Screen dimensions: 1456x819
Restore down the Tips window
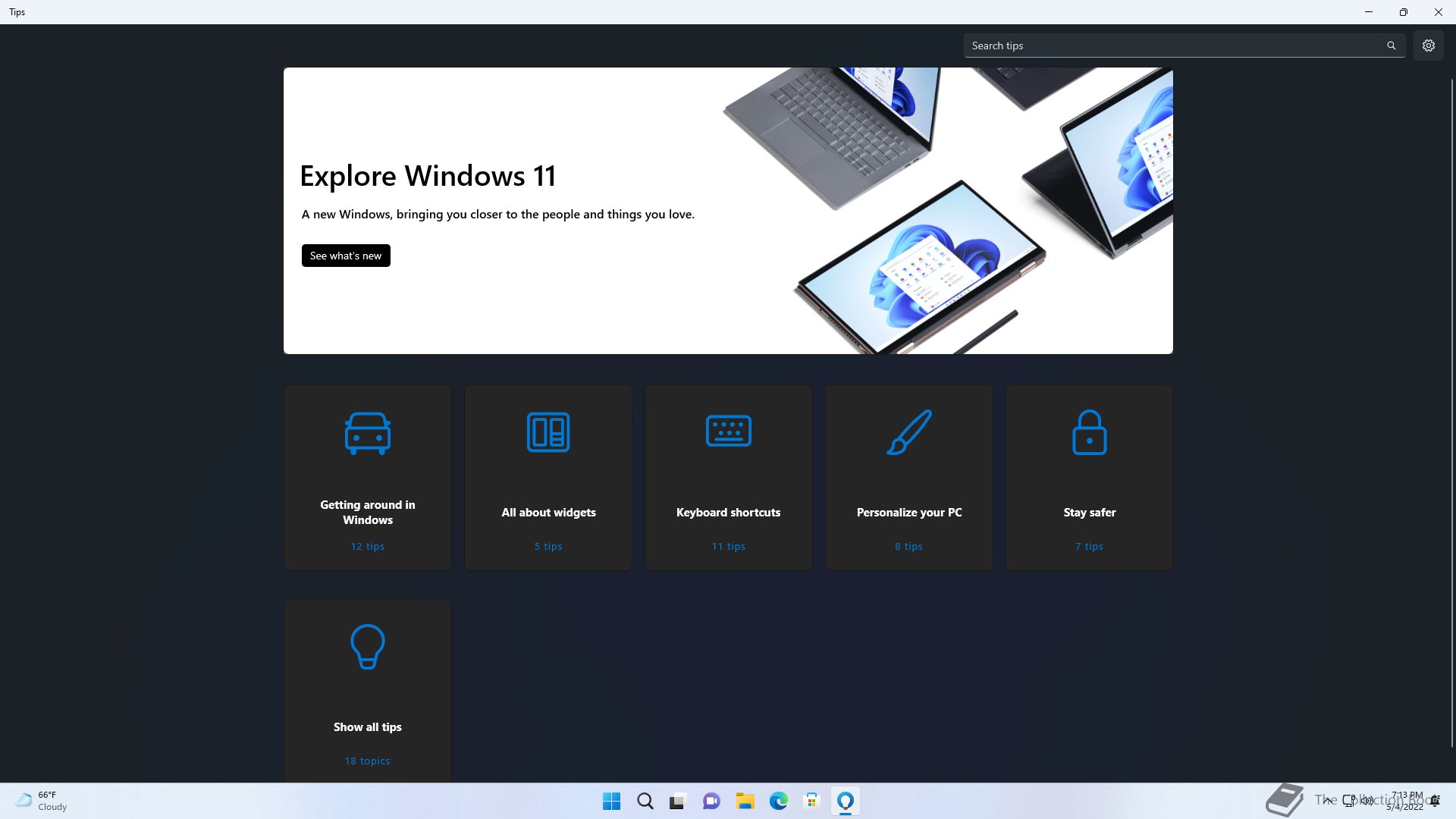[1404, 12]
